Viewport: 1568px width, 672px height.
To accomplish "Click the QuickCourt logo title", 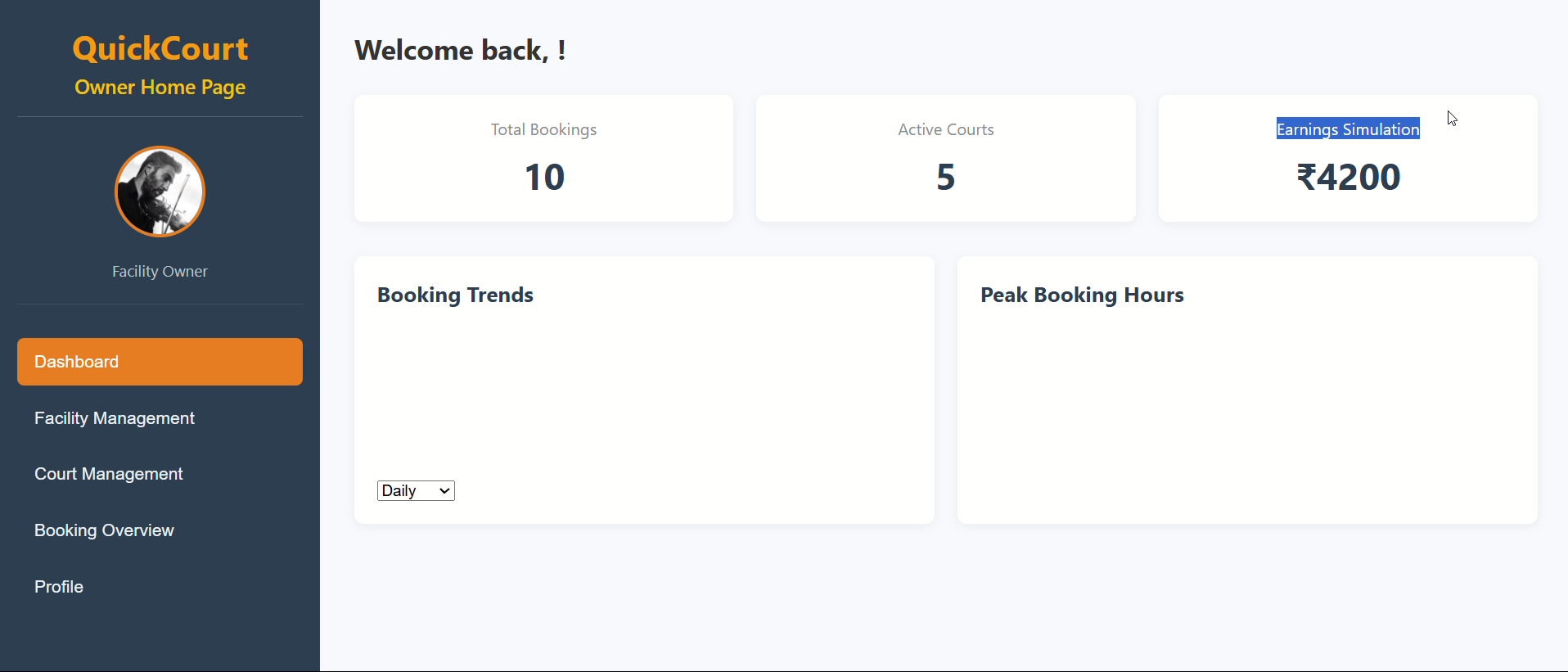I will 160,49.
